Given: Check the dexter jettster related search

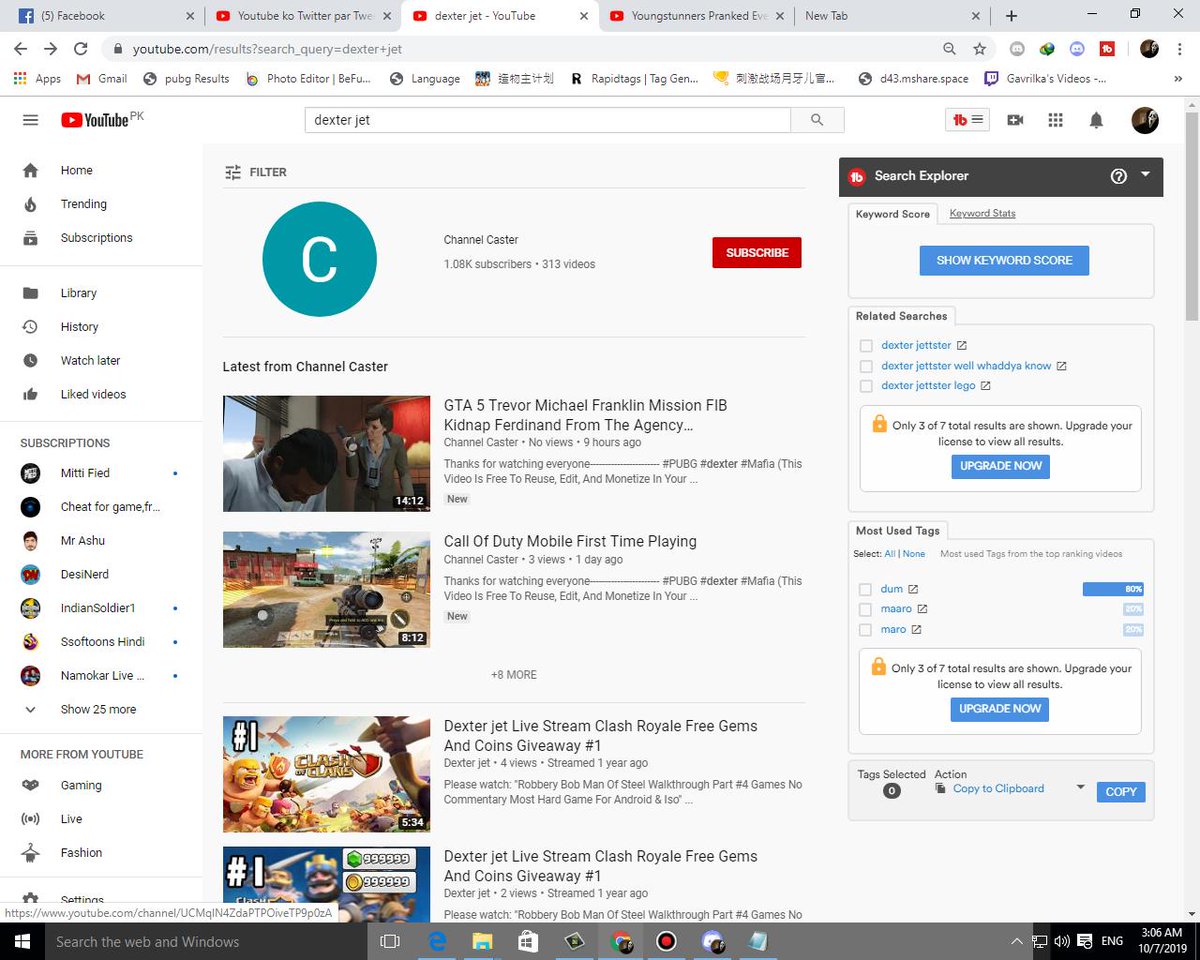Looking at the screenshot, I should coord(866,346).
